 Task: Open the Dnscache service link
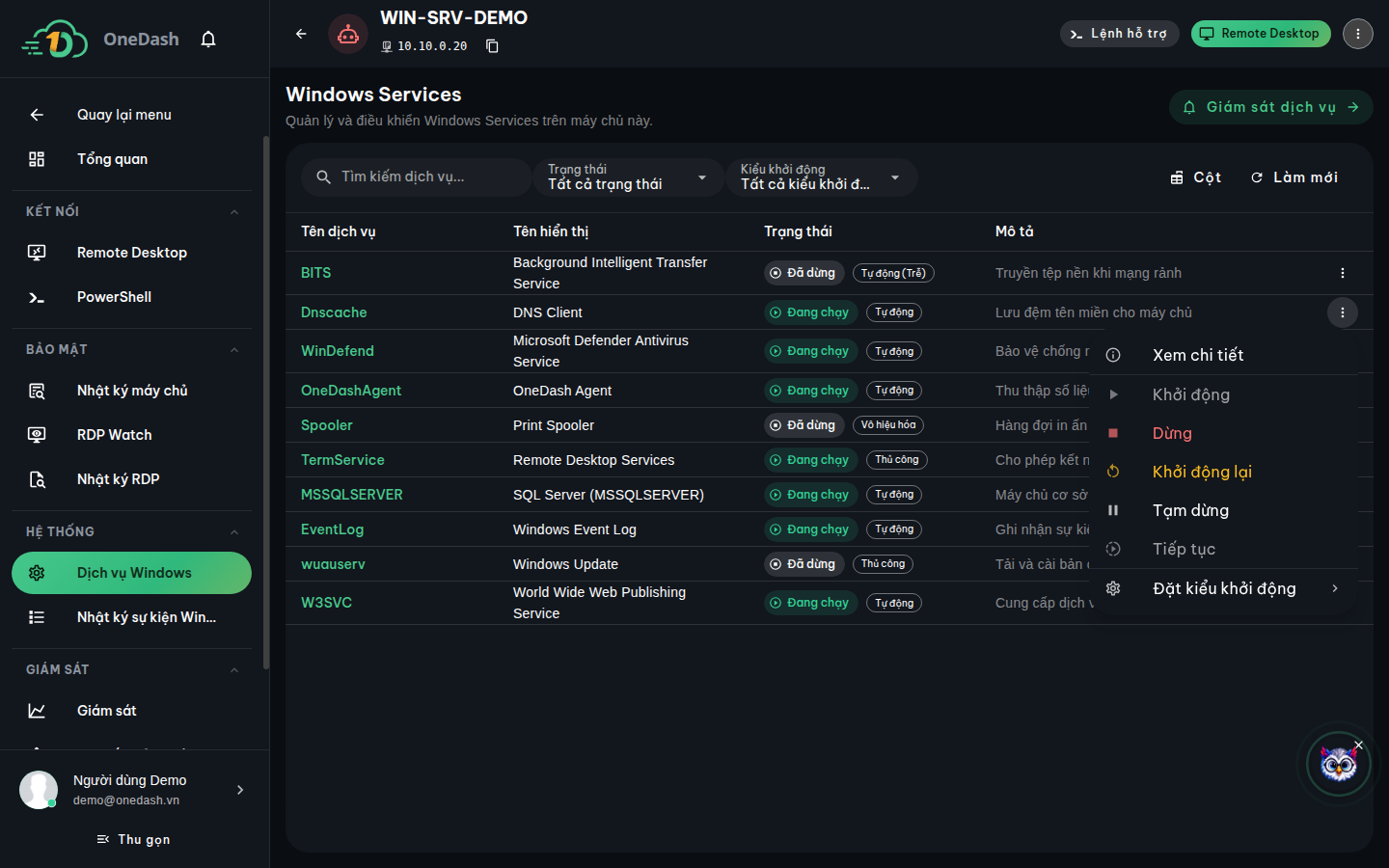coord(334,312)
